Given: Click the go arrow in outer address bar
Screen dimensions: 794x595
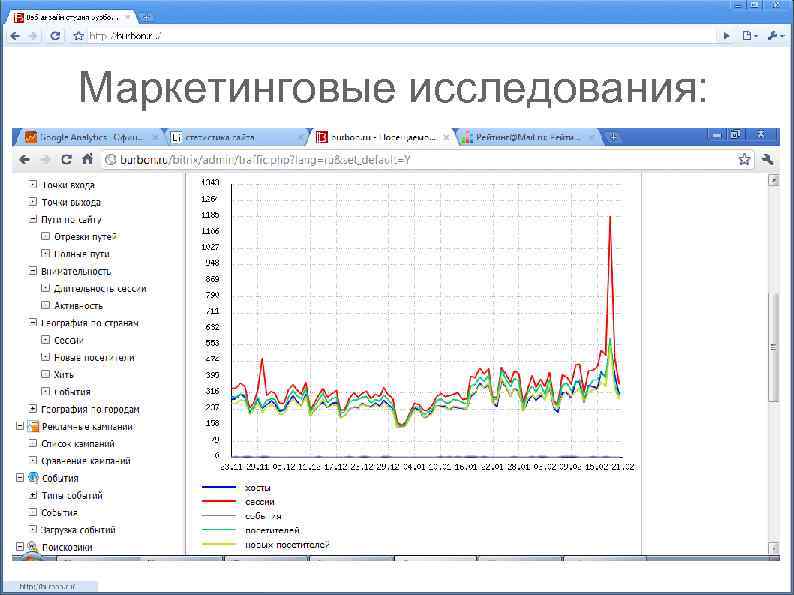Looking at the screenshot, I should 727,36.
